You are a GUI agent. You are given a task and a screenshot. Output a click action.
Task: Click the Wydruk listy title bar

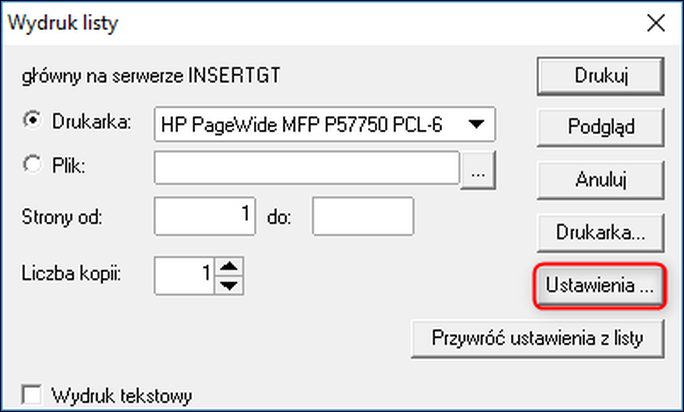(300, 22)
